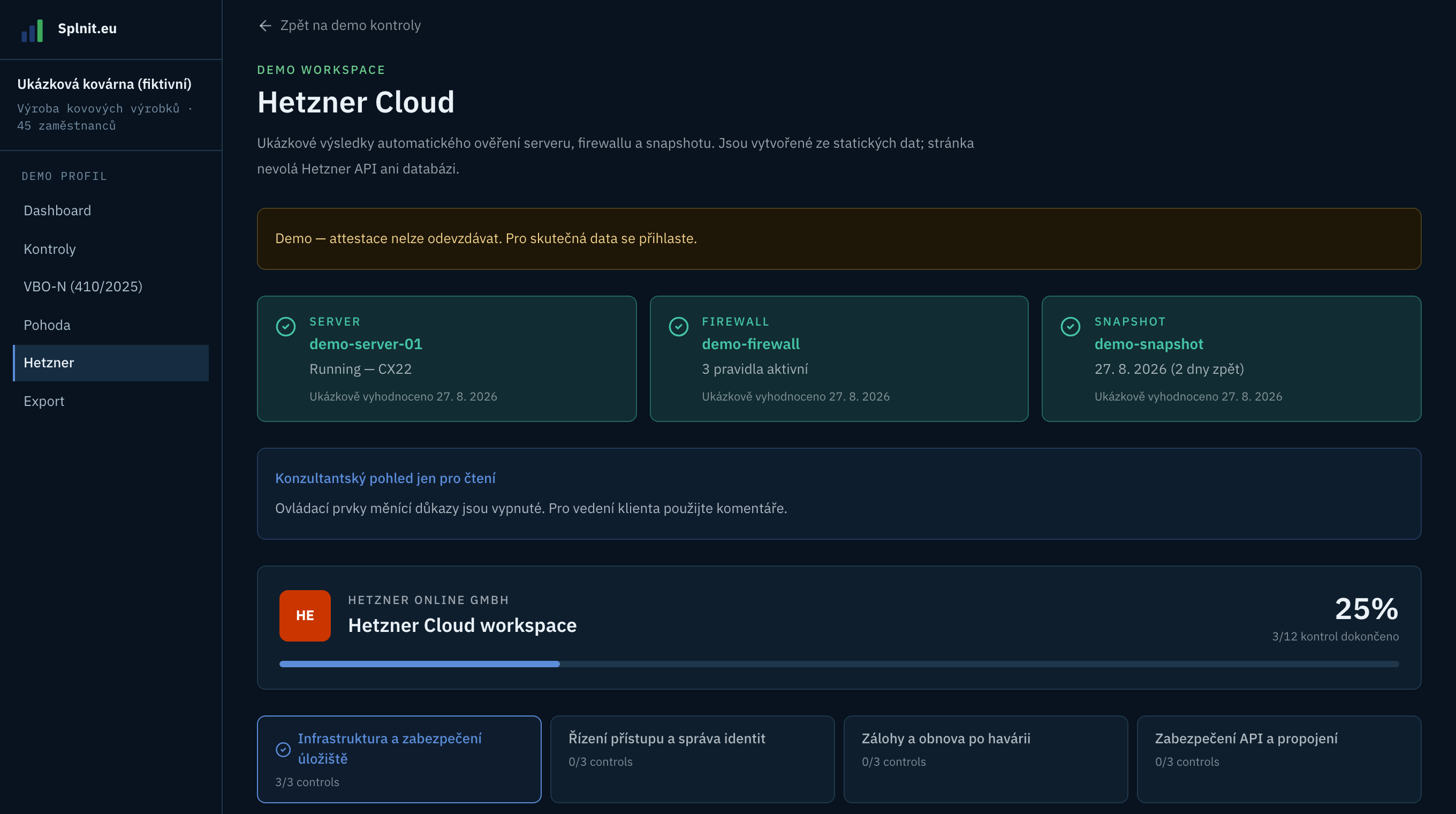1456x814 pixels.
Task: Select VBO-N (410/2025) in sidebar
Action: click(111, 287)
